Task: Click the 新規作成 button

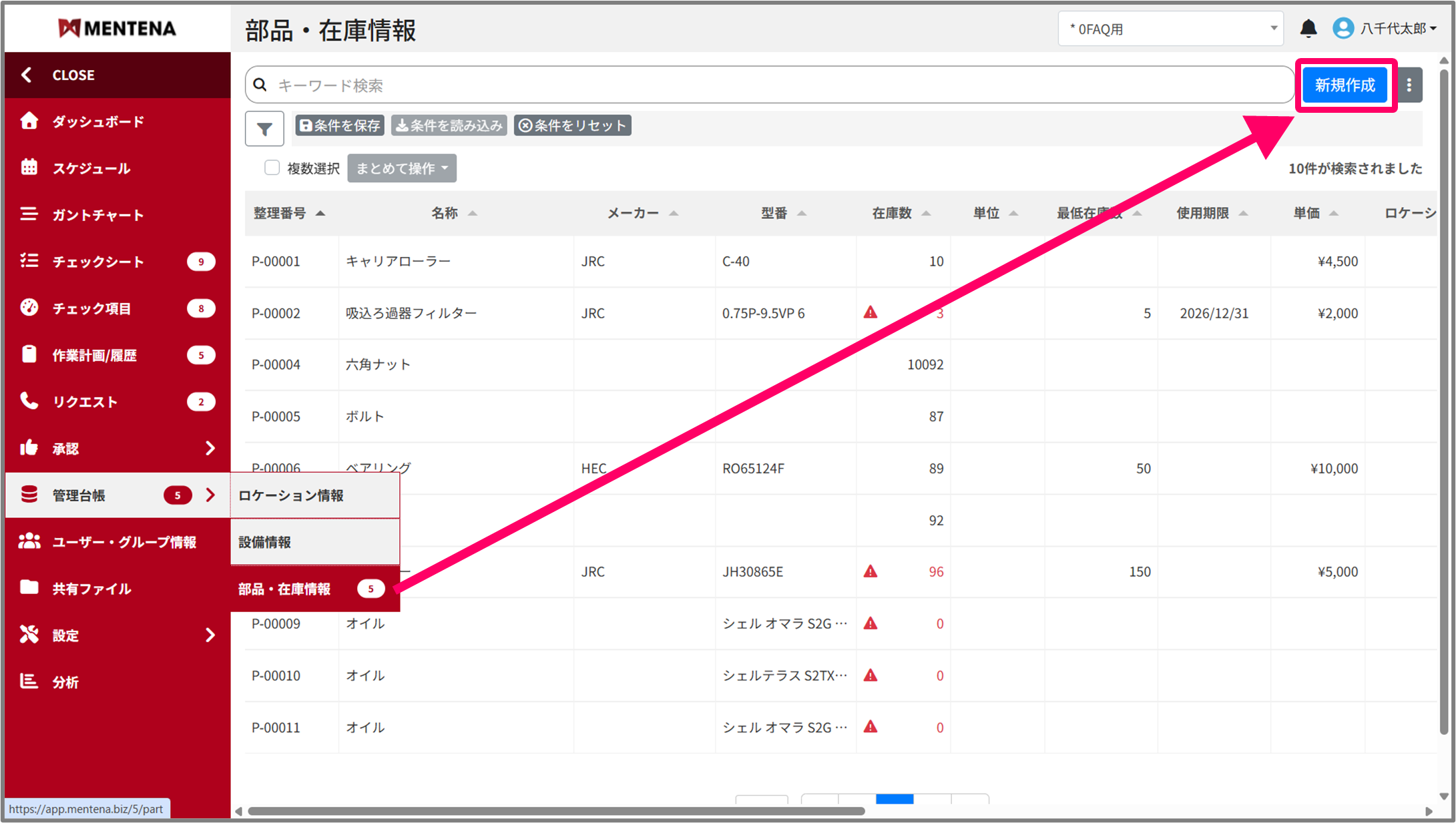Action: click(x=1345, y=85)
